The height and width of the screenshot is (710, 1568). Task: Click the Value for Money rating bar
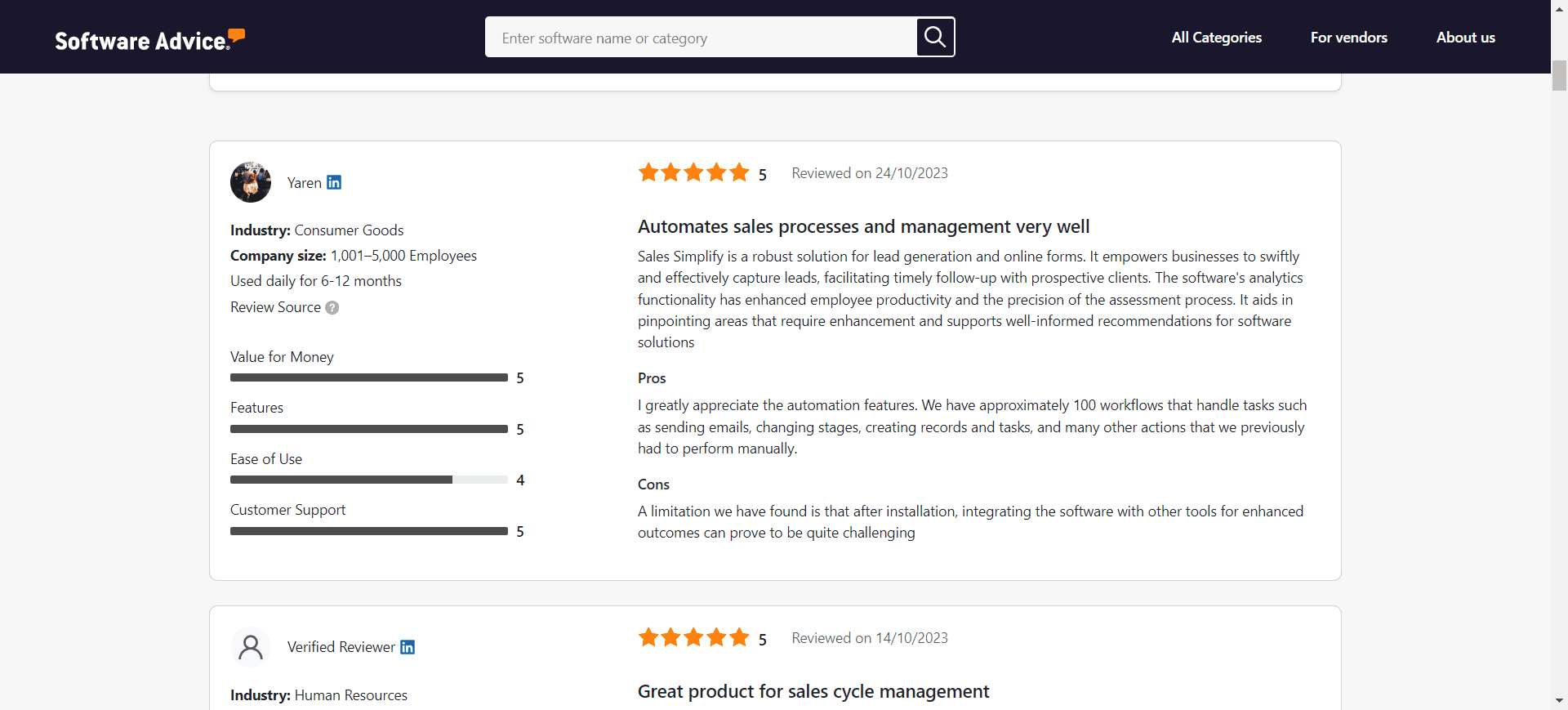(x=368, y=377)
